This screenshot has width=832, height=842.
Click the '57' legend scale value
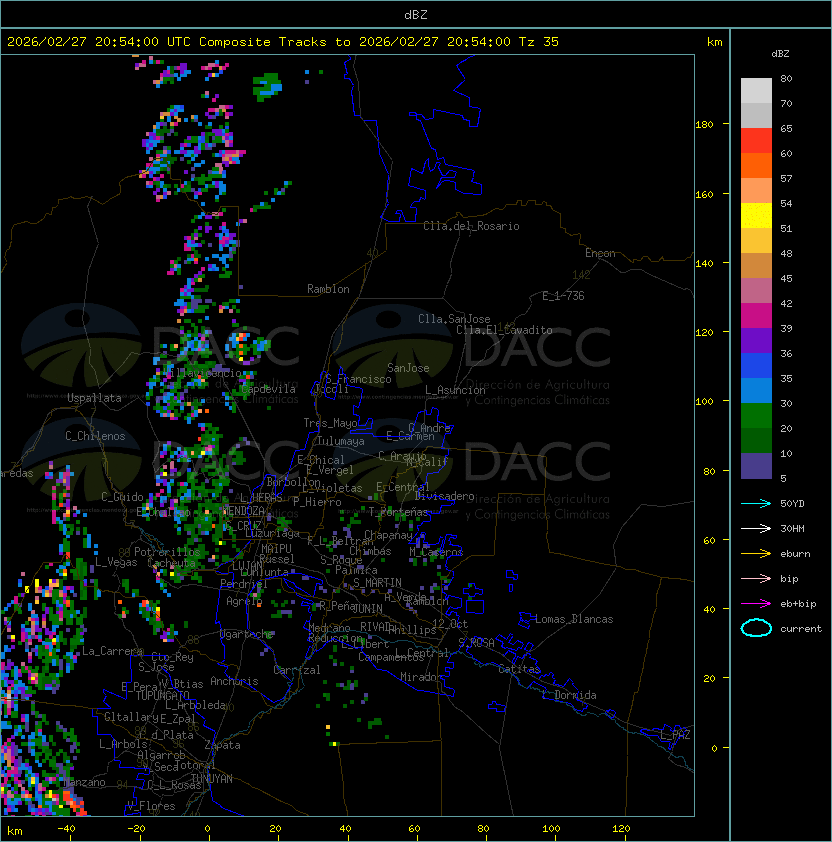pos(786,179)
